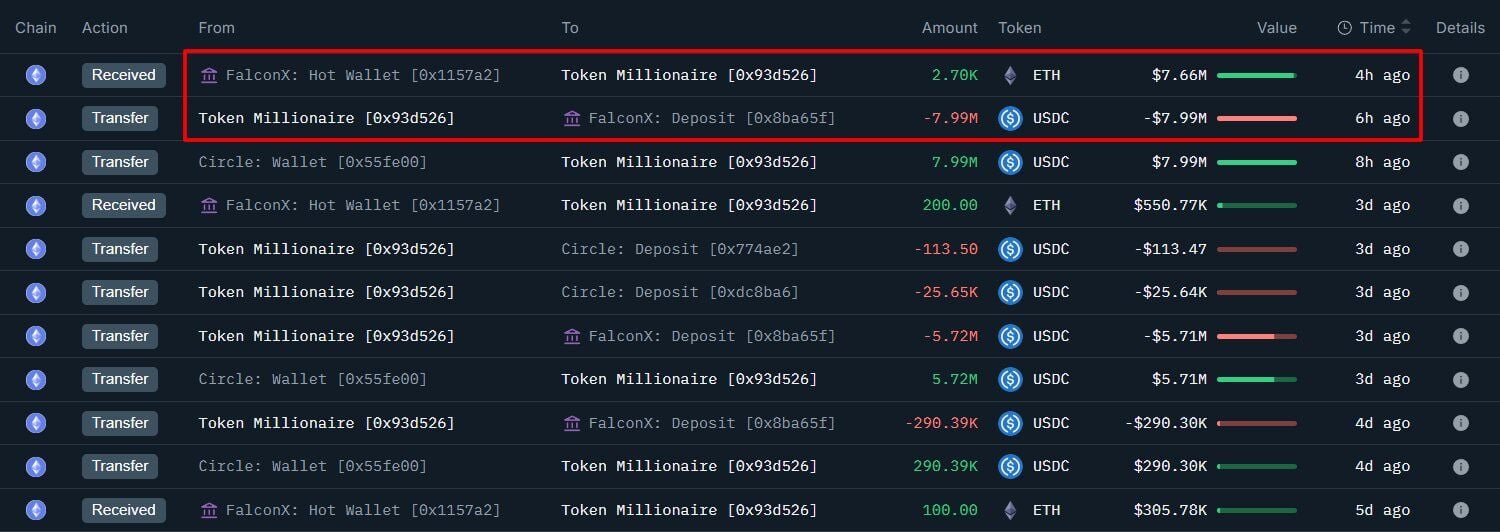Viewport: 1500px width, 532px height.
Task: Click USDC token icon in the -25.65K row
Action: click(x=1010, y=292)
